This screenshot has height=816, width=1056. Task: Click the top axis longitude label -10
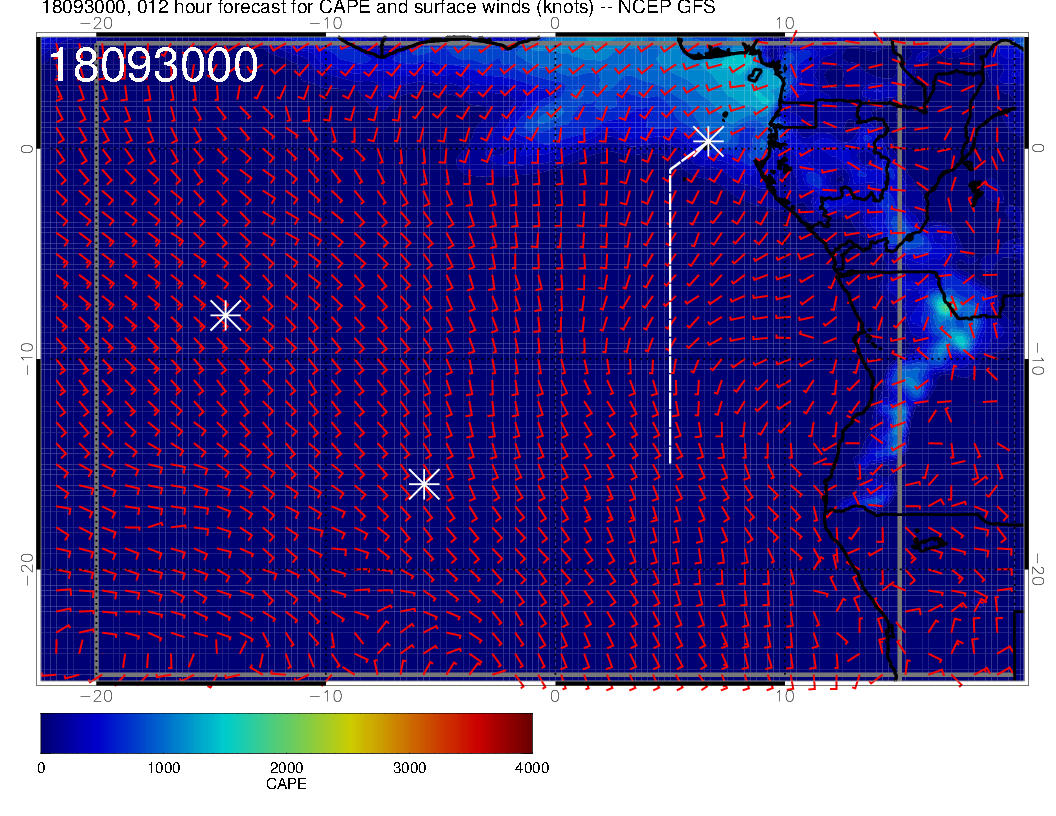[326, 23]
